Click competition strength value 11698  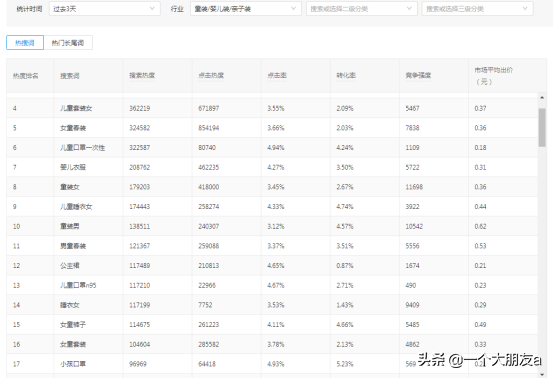[414, 187]
